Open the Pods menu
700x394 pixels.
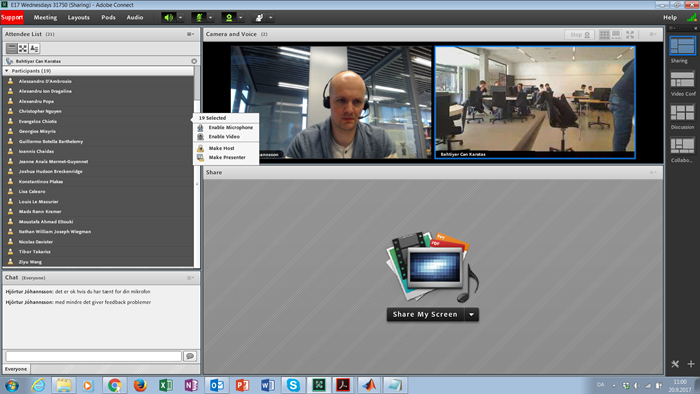[x=108, y=17]
